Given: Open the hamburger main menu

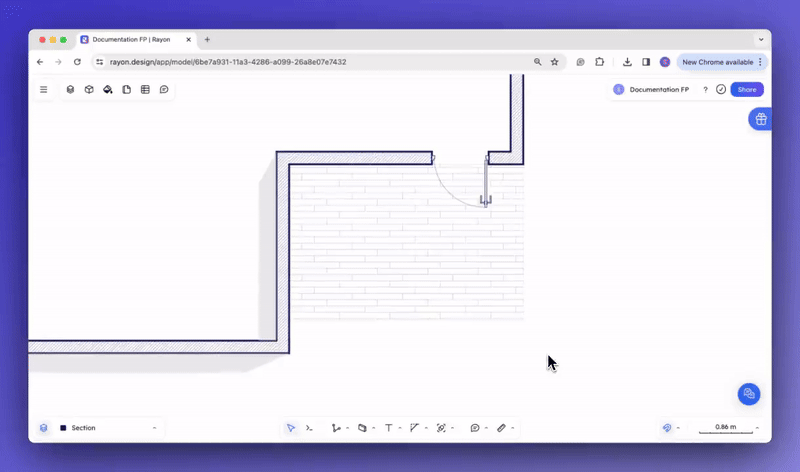Looking at the screenshot, I should click(43, 90).
